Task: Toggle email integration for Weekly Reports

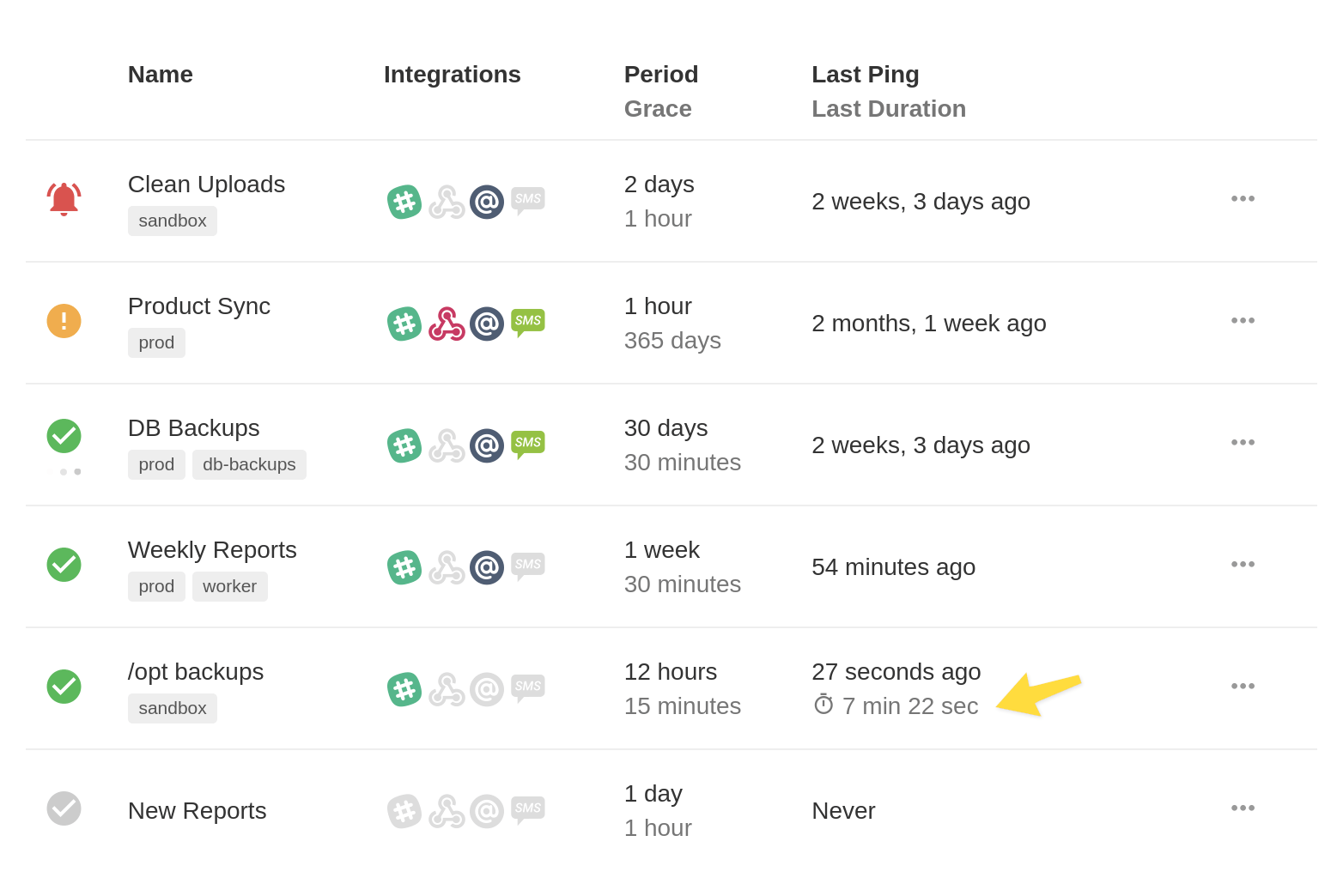Action: point(487,567)
